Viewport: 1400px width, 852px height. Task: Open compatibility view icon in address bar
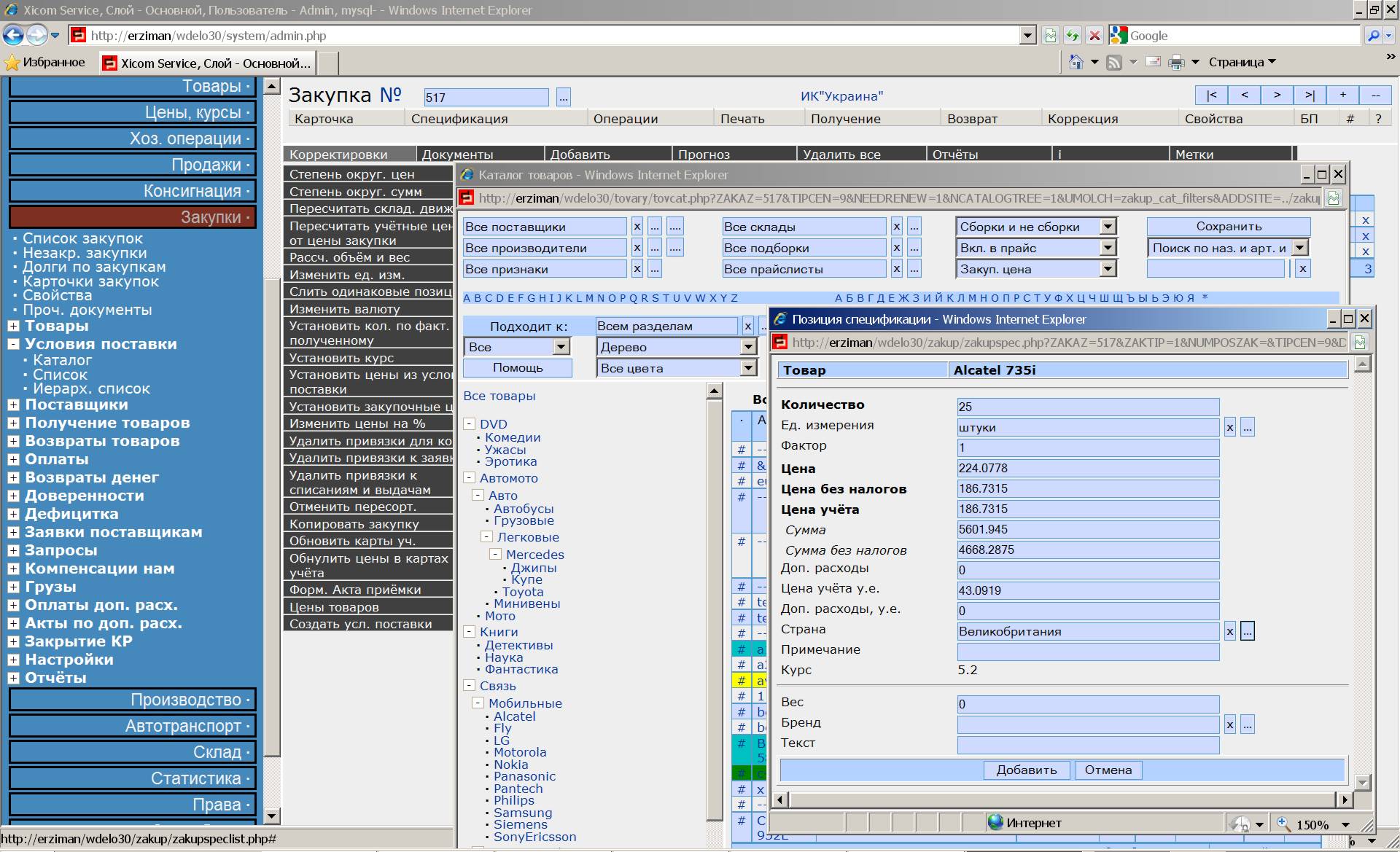1050,35
